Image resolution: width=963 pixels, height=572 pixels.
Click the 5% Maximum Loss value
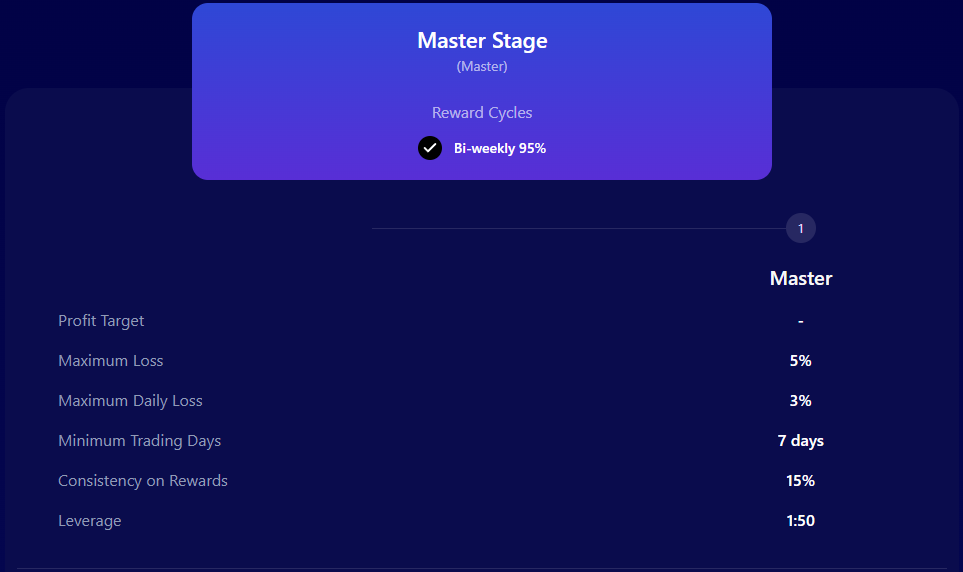[x=801, y=361]
